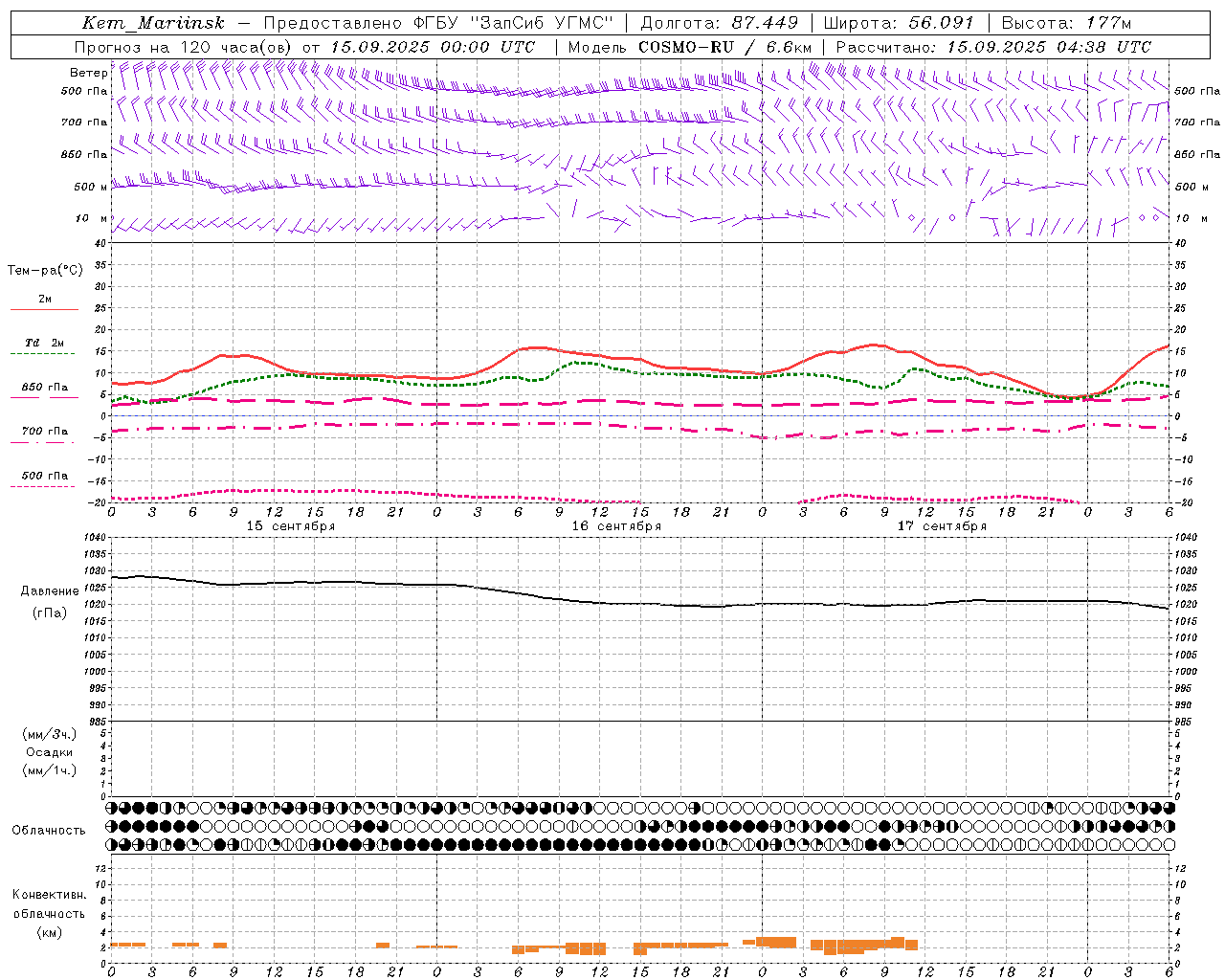Click the Td 2м dew point legend entry
This screenshot has height=980, width=1225.
coord(43,346)
